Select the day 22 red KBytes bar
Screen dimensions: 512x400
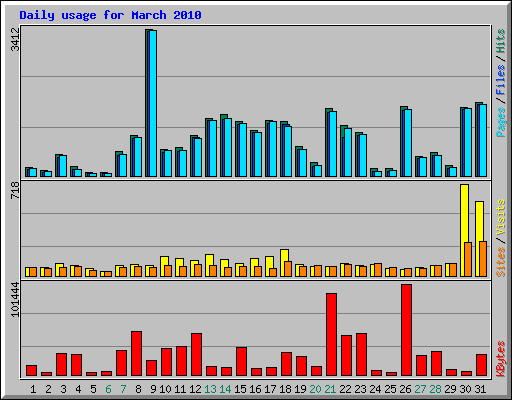(346, 355)
